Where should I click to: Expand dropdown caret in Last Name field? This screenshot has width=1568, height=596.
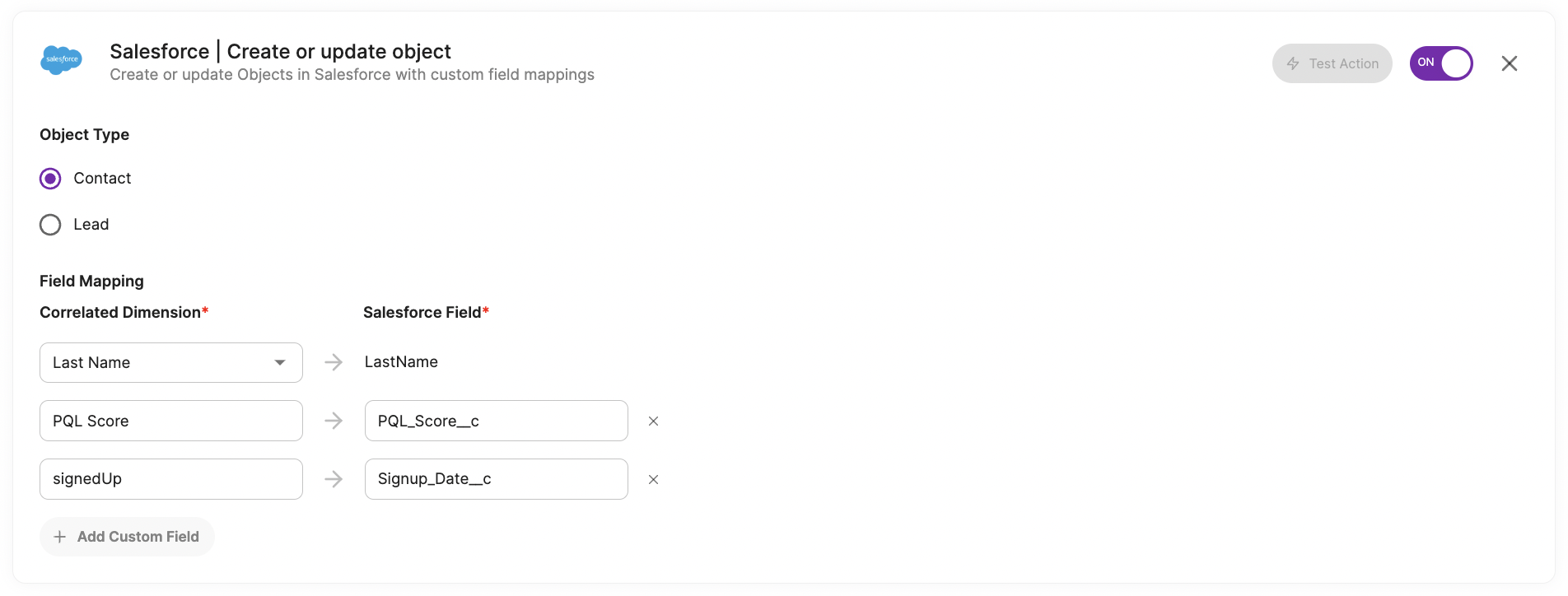pos(280,362)
